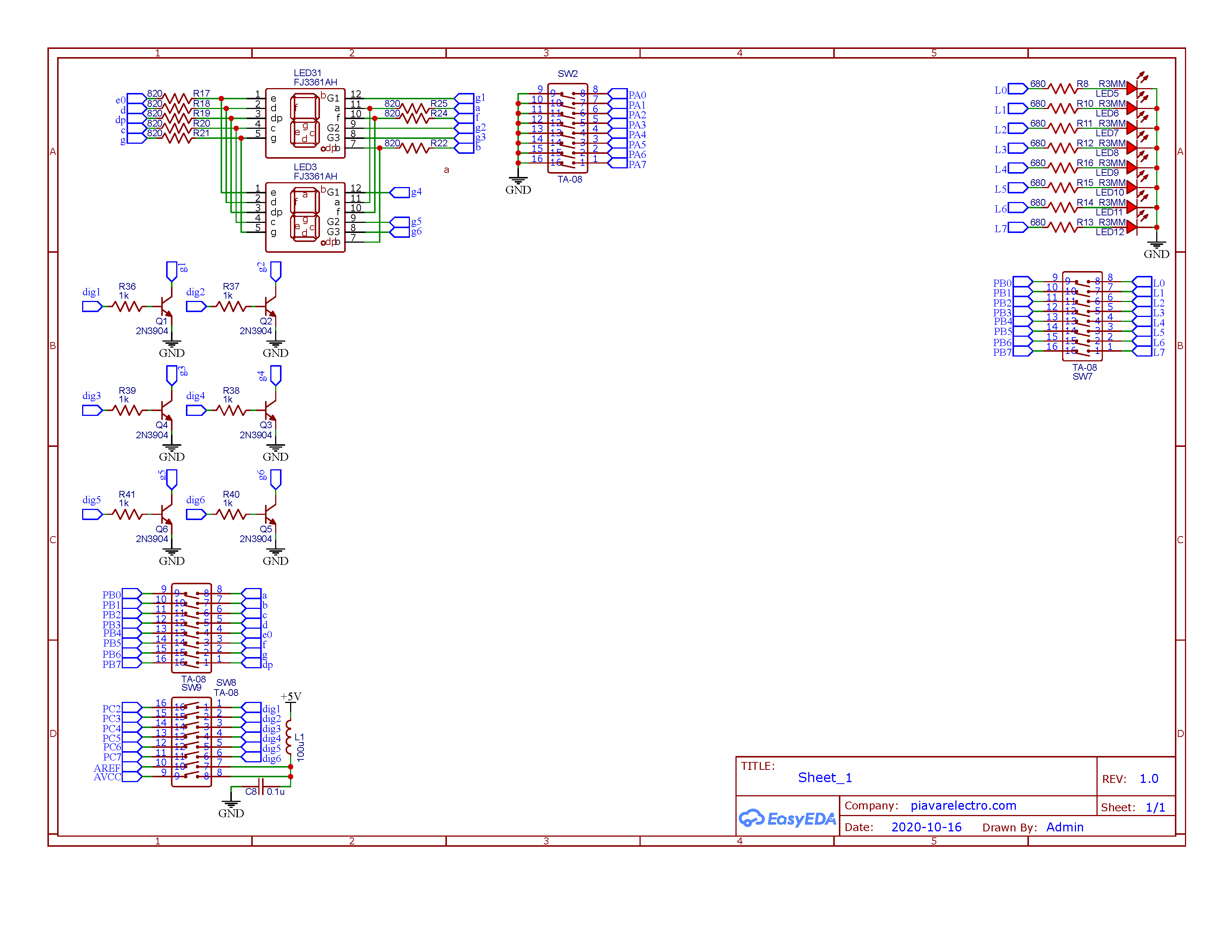Select the piavarelectro.com company text

(963, 805)
